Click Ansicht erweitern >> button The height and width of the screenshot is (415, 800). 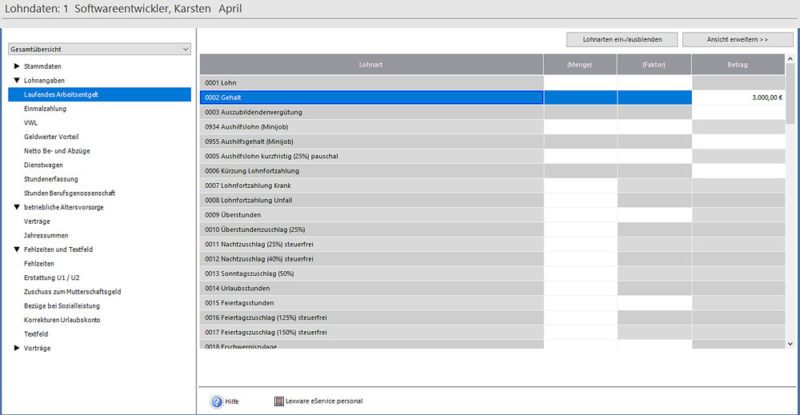(737, 39)
